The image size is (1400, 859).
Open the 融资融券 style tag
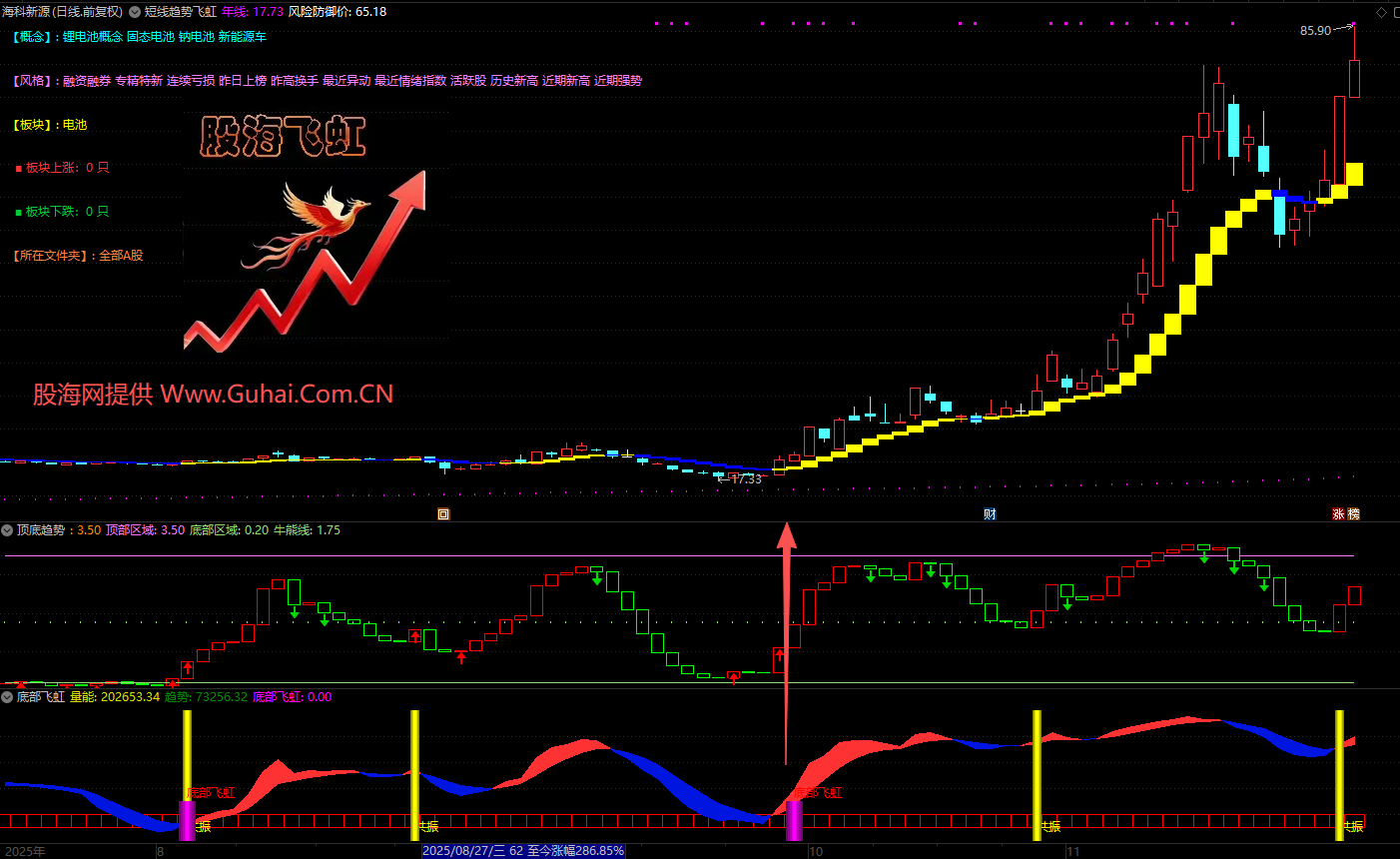[87, 81]
